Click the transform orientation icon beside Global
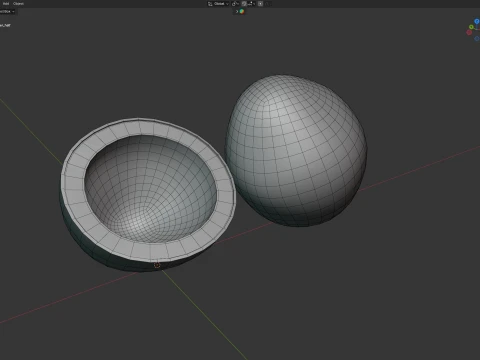 pyautogui.click(x=210, y=4)
